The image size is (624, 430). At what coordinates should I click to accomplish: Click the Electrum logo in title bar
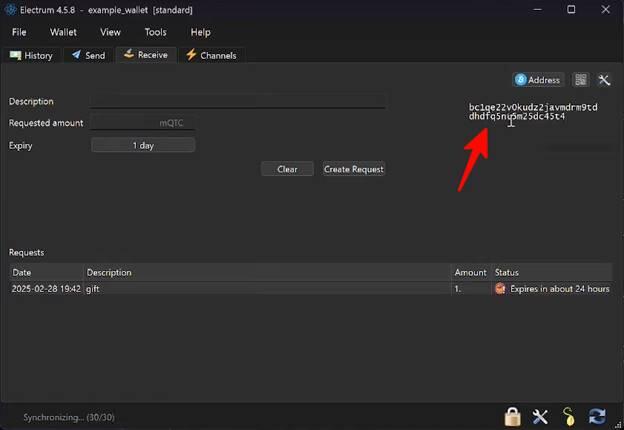pos(10,10)
